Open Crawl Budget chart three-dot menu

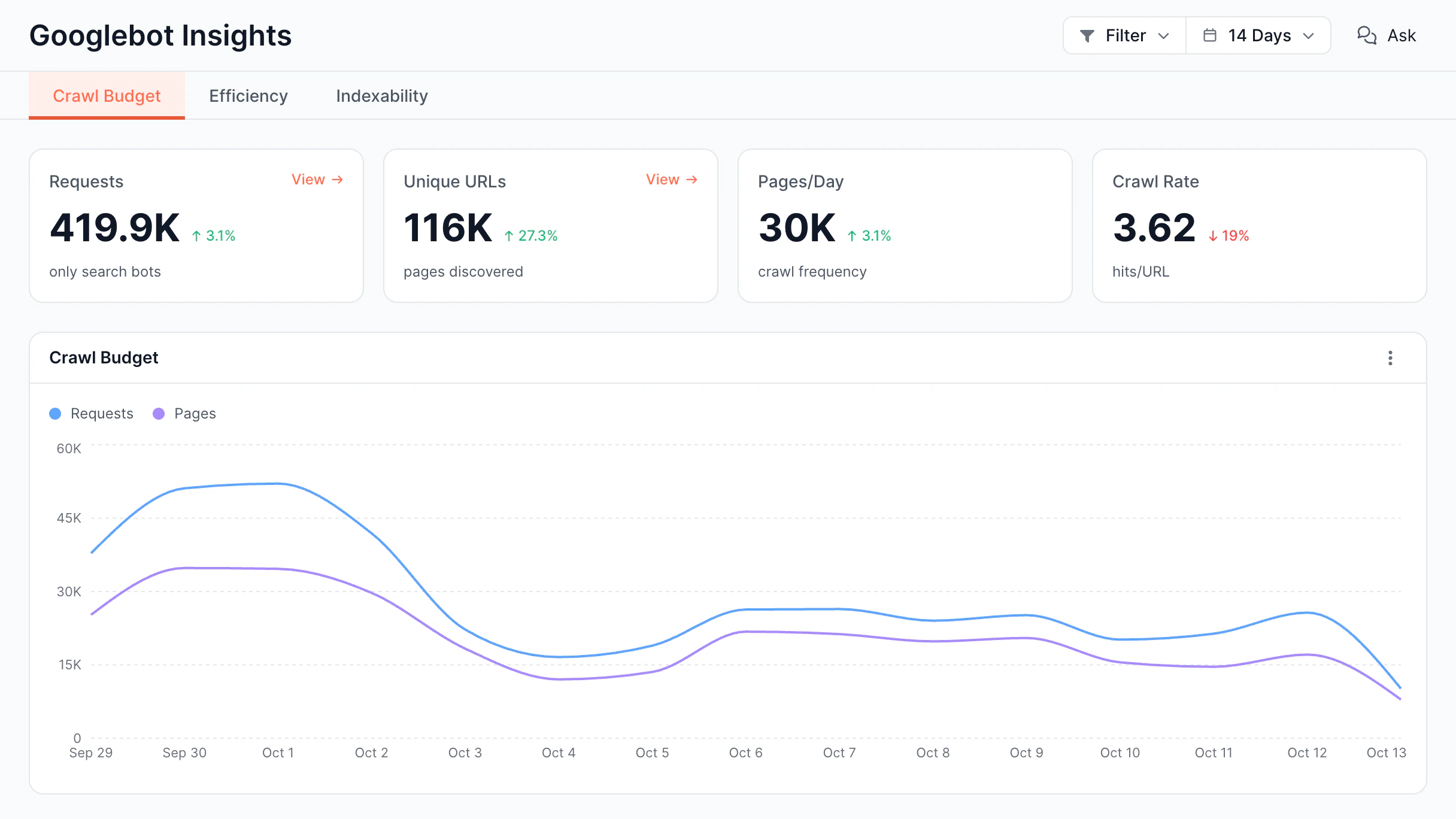1390,358
